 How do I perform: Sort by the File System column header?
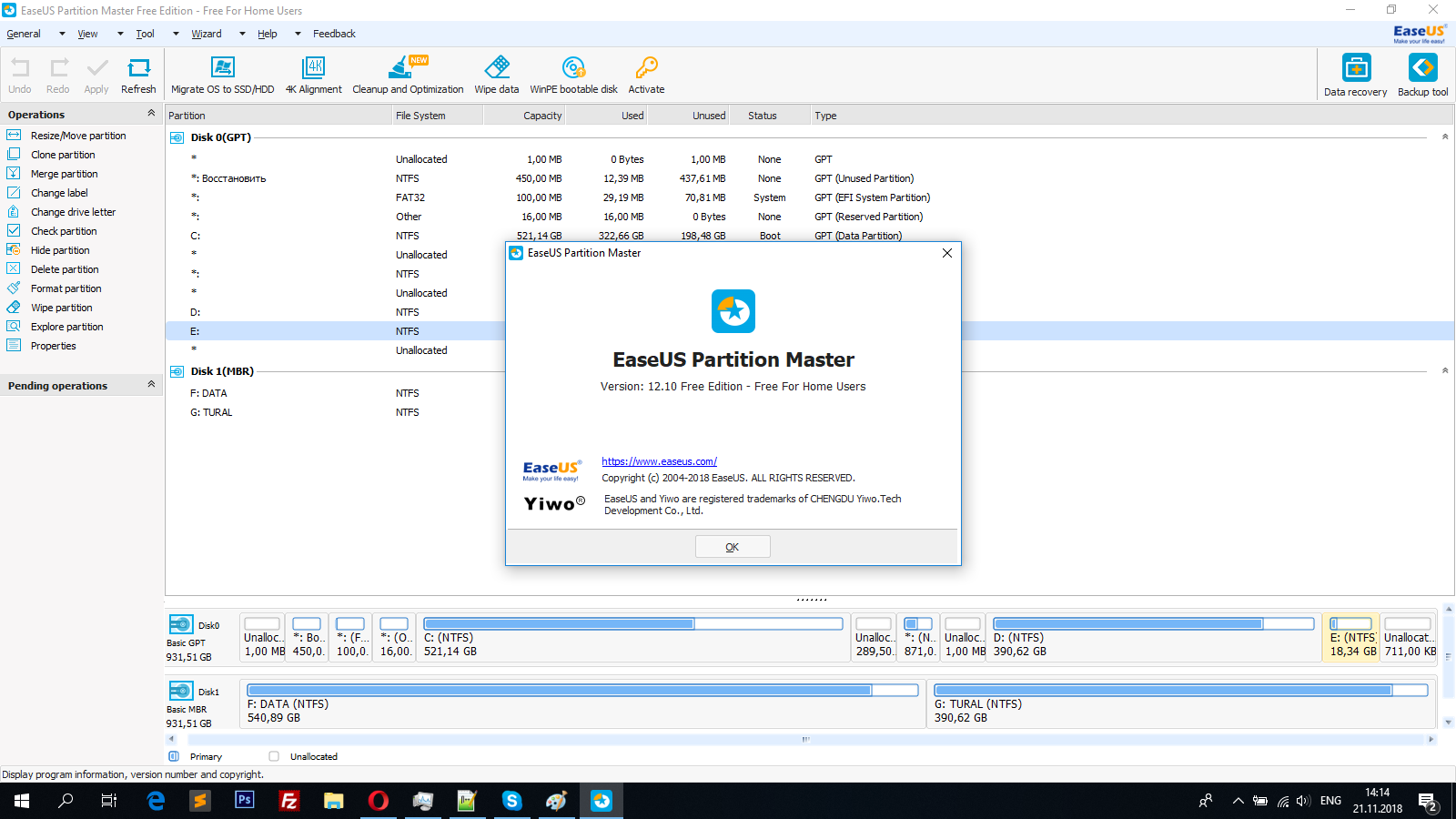pyautogui.click(x=437, y=116)
